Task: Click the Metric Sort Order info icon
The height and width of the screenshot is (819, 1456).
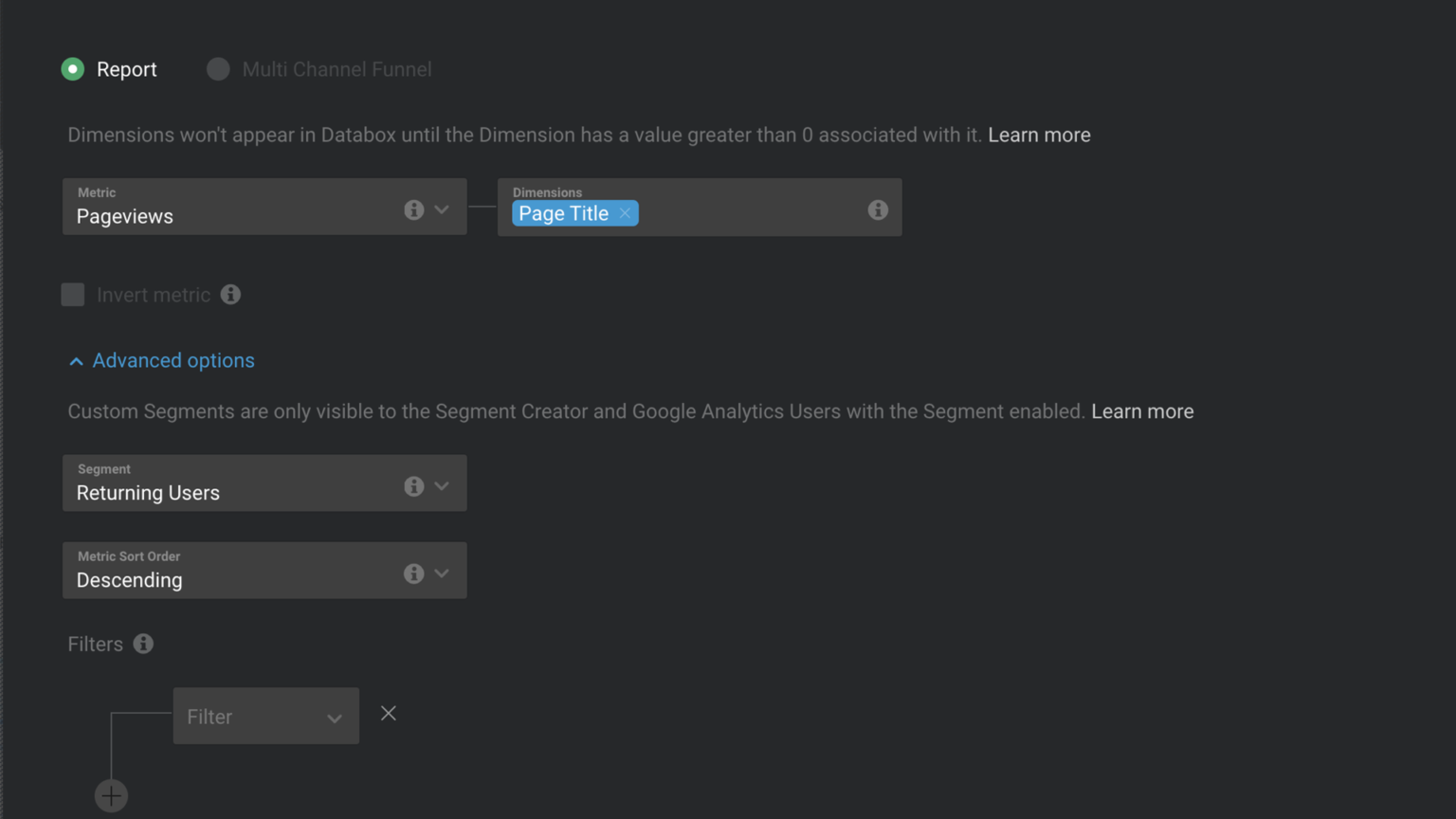Action: 414,573
